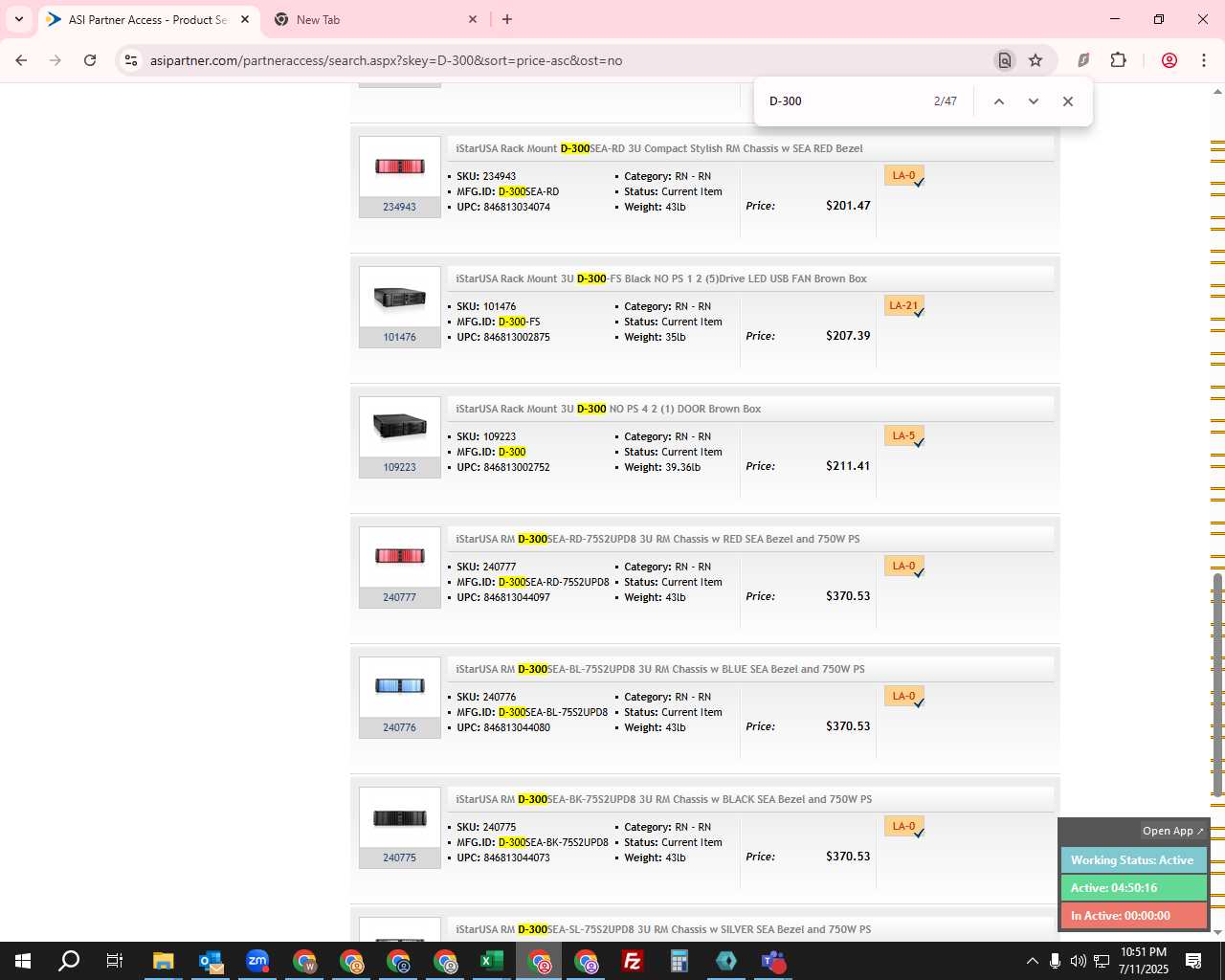
Task: Open 3U D-300 NO PS DOOR title
Action: click(x=609, y=409)
